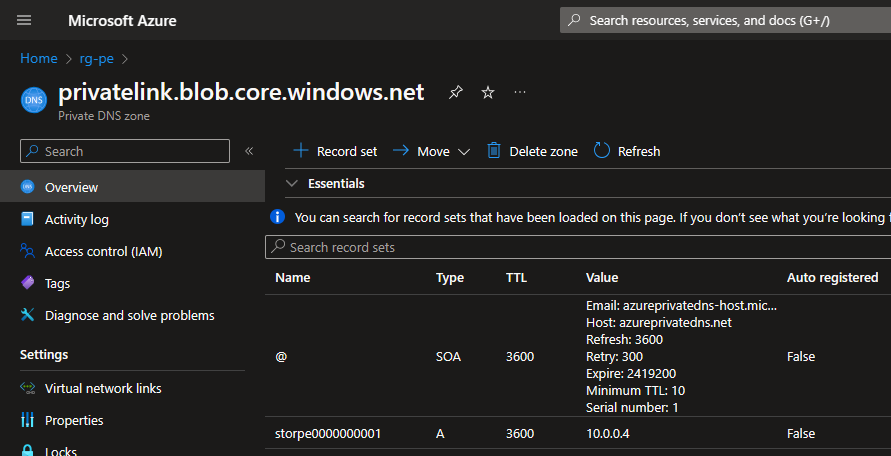This screenshot has width=891, height=456.
Task: Open the rg-pe breadcrumb
Action: click(97, 59)
